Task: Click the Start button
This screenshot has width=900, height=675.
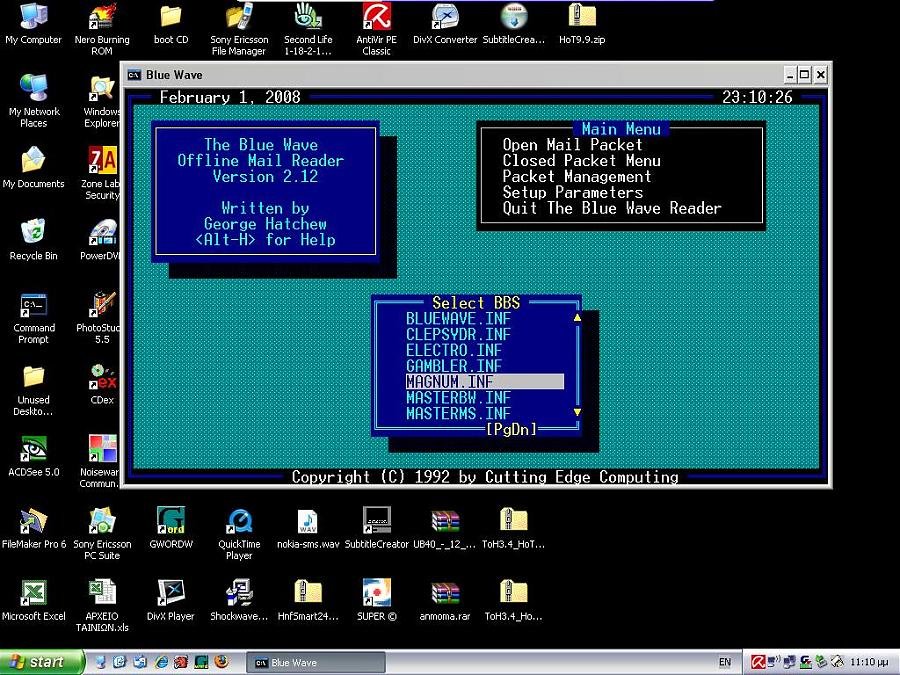Action: point(41,662)
